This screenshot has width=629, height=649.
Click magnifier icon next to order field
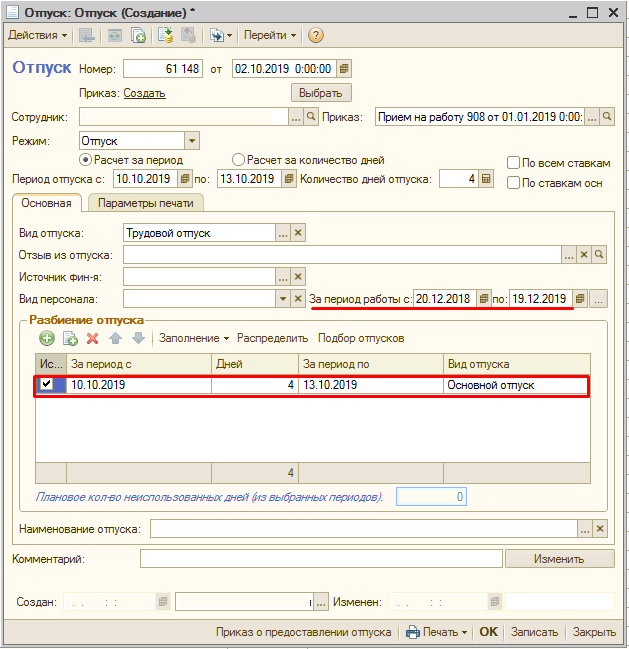pos(607,117)
